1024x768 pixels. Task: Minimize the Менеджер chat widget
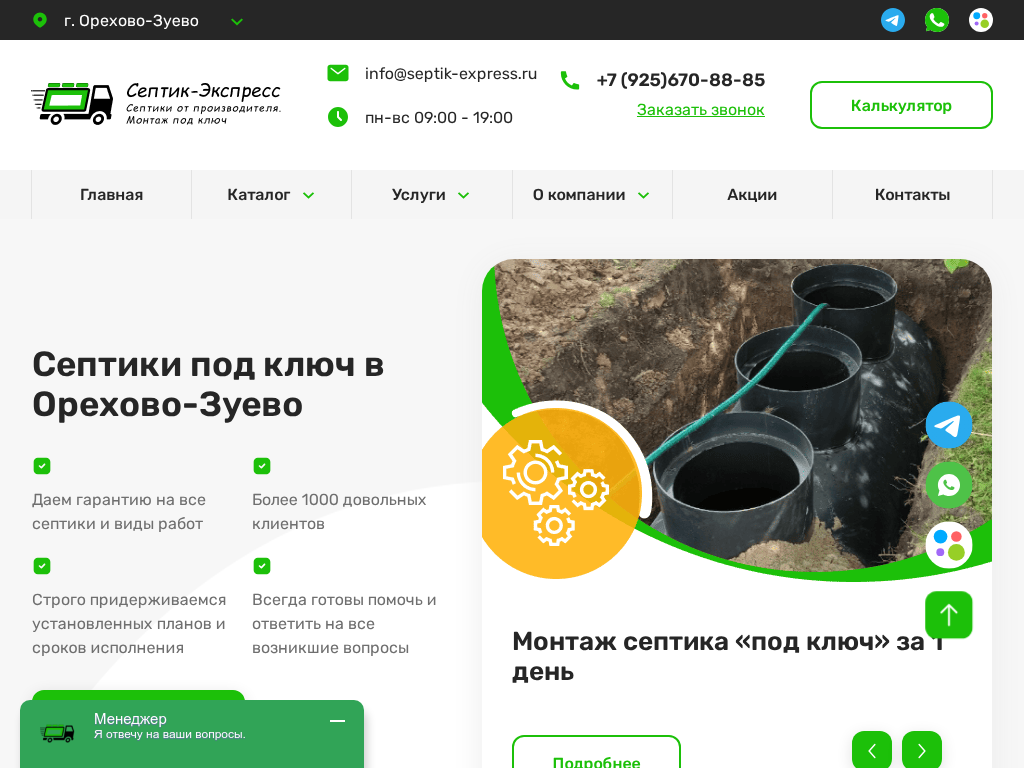[337, 721]
